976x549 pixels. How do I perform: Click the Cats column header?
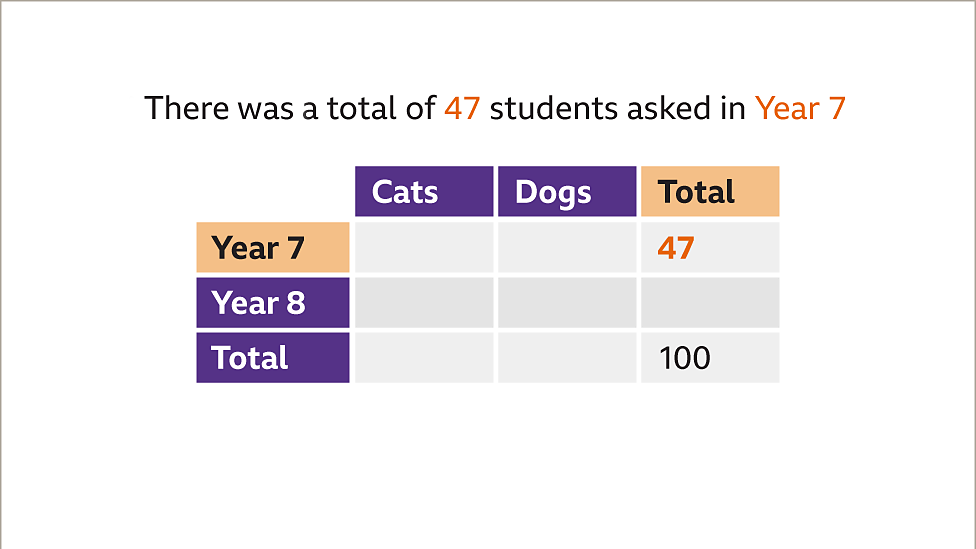[424, 192]
